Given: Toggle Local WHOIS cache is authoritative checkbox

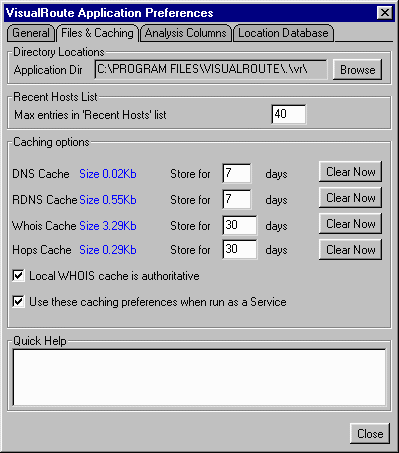Looking at the screenshot, I should 18,276.
